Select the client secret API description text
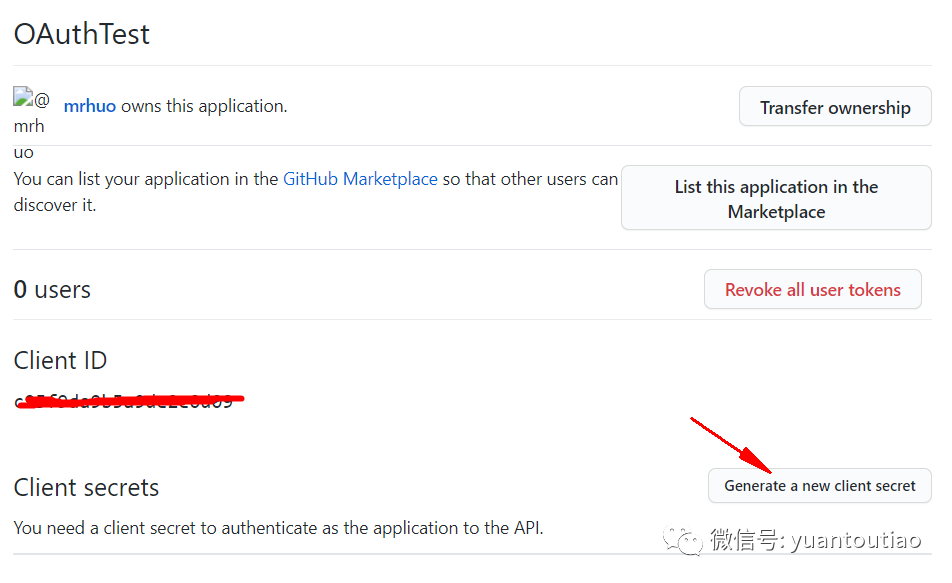 click(x=279, y=528)
